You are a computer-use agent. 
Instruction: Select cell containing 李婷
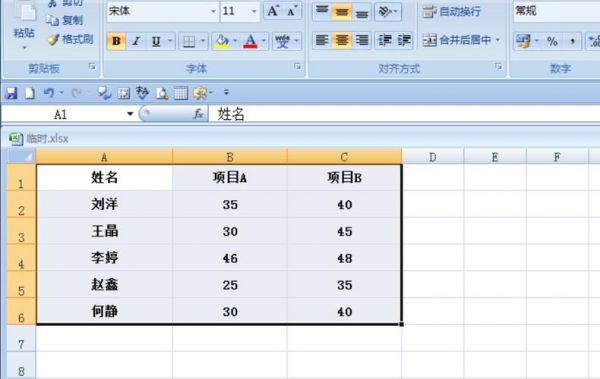point(104,258)
